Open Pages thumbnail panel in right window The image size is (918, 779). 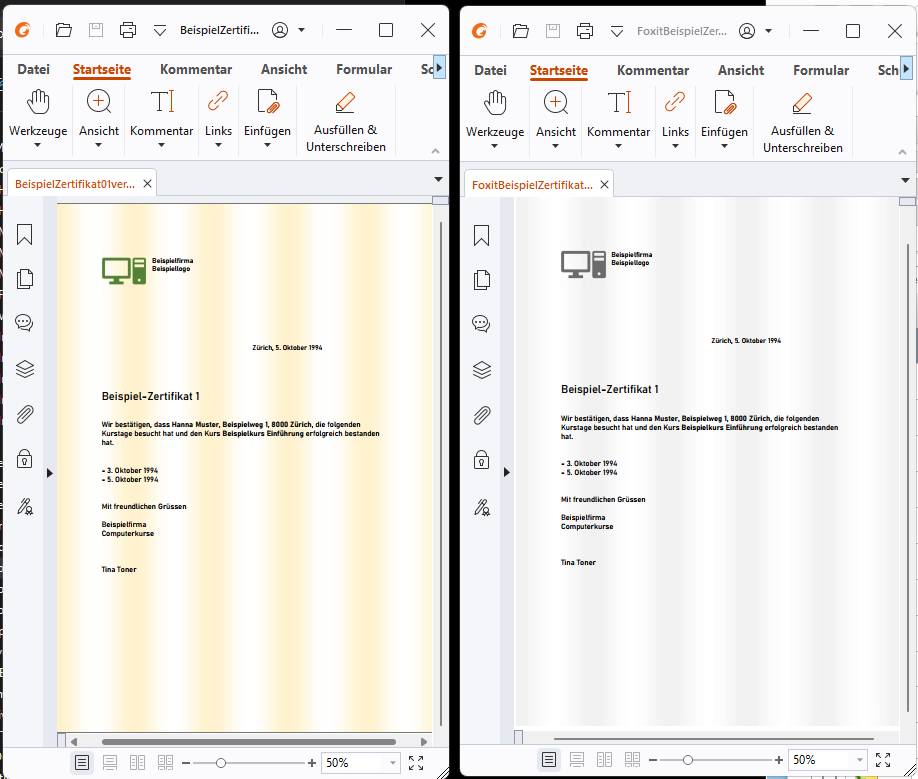(482, 280)
